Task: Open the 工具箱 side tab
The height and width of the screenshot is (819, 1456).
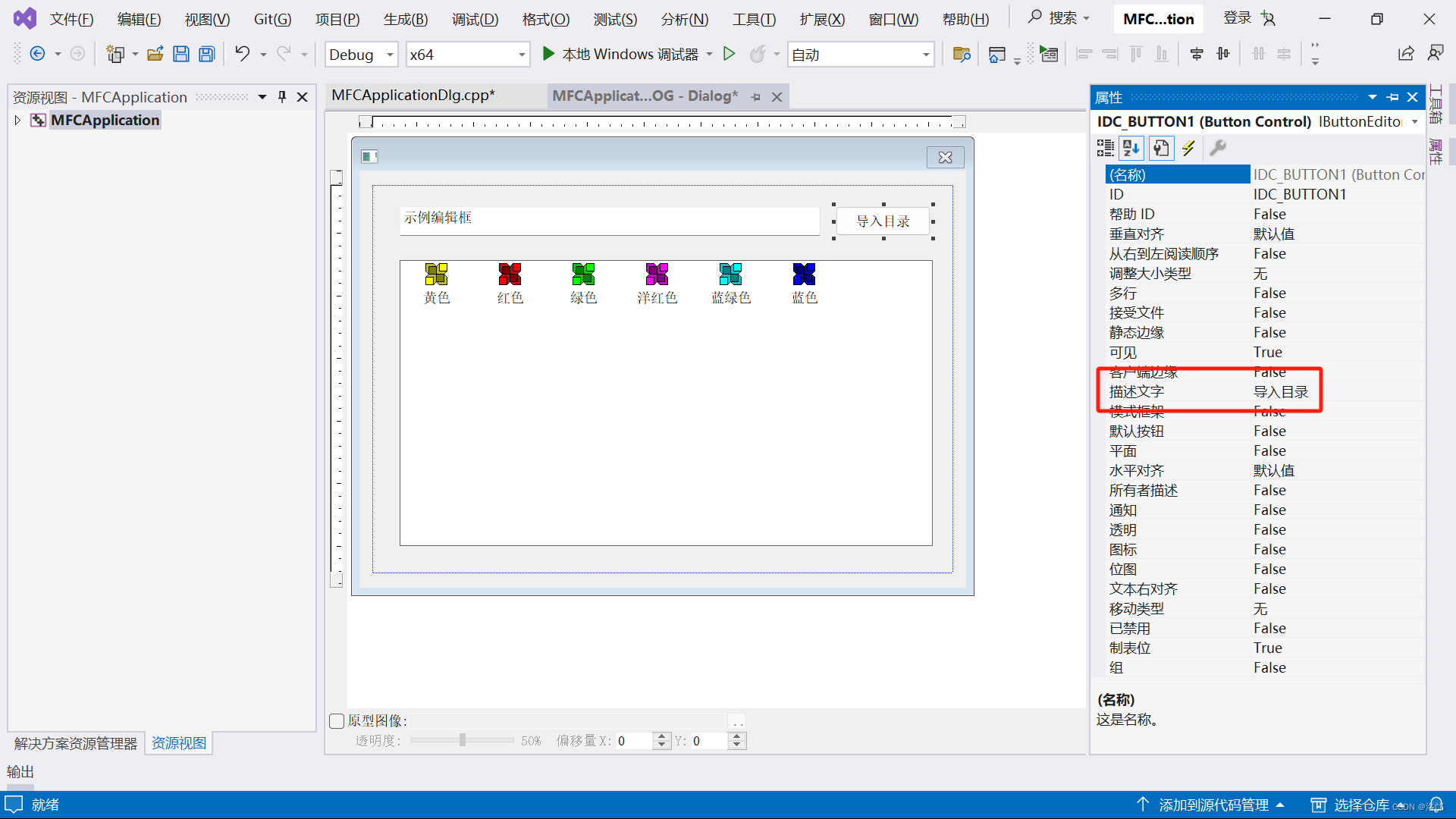Action: tap(1436, 105)
